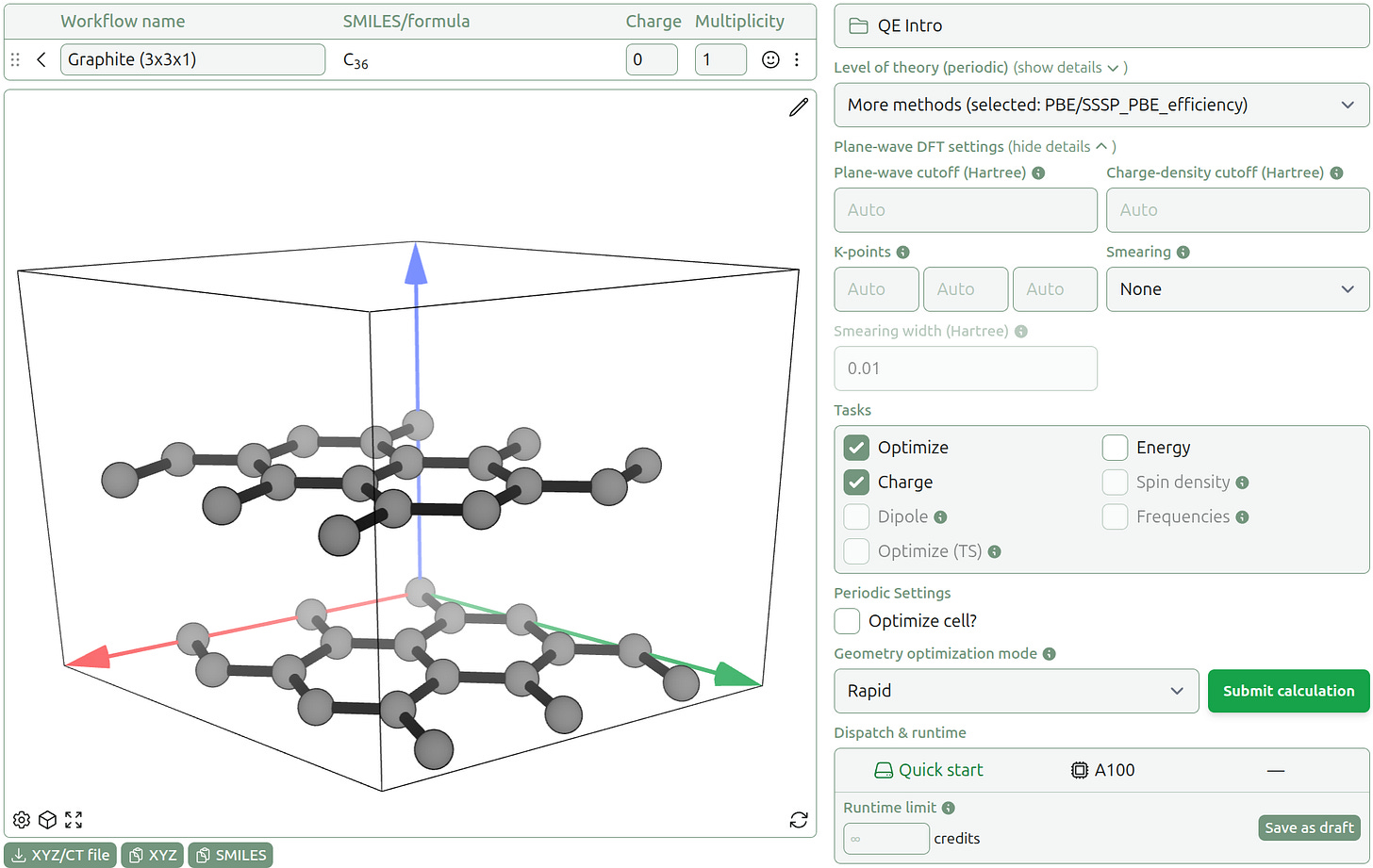Expand level of theory show details
Image resolution: width=1373 pixels, height=868 pixels.
[1070, 68]
